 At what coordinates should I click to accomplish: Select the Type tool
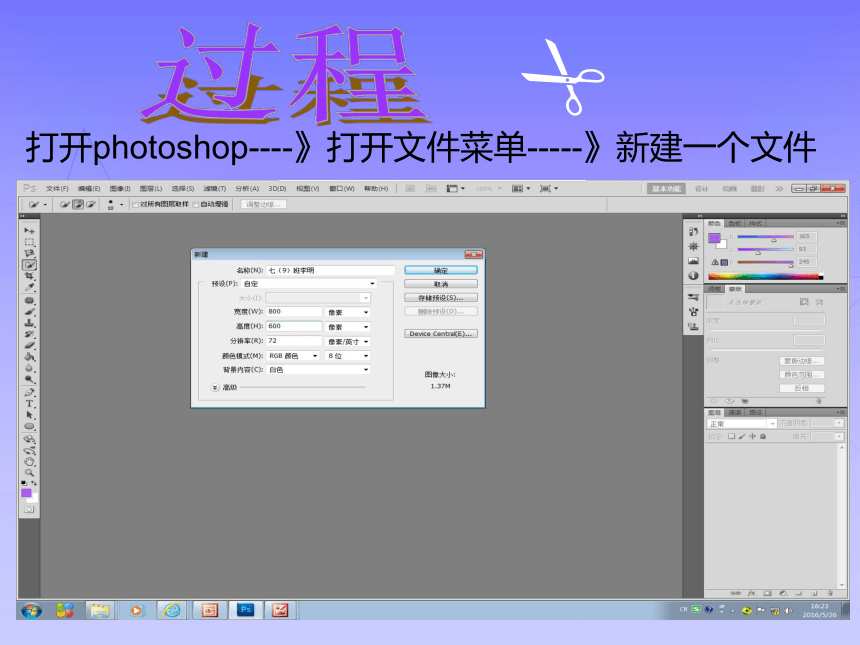click(29, 404)
